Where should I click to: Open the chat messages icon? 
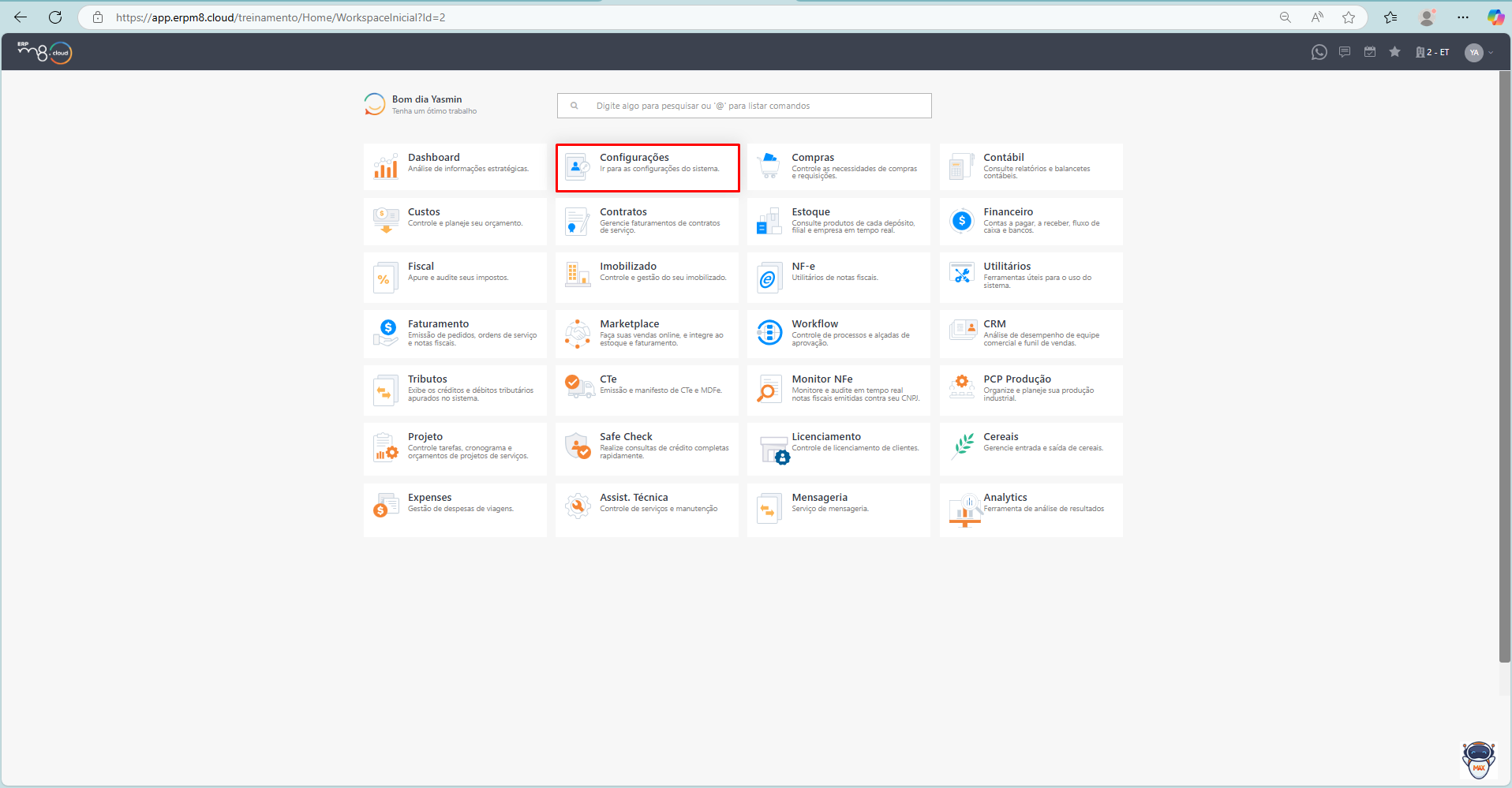[x=1345, y=52]
